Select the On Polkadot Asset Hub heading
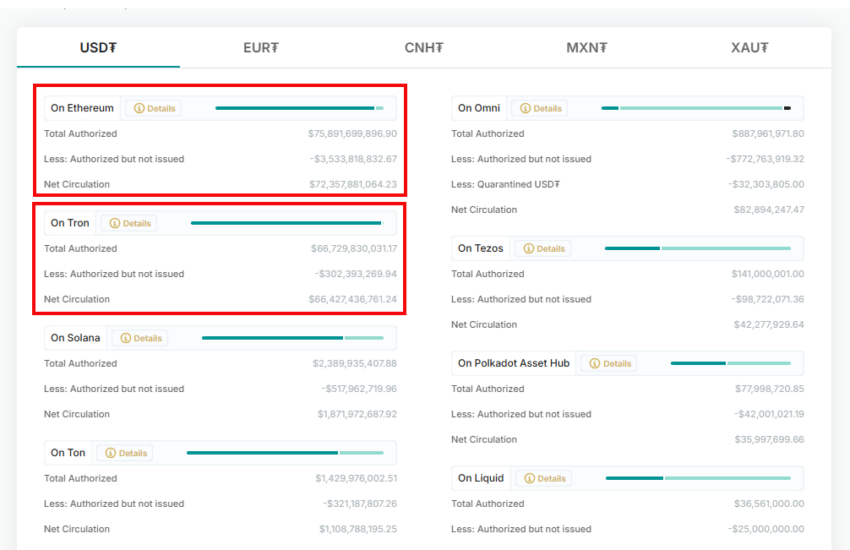850x550 pixels. pos(513,364)
